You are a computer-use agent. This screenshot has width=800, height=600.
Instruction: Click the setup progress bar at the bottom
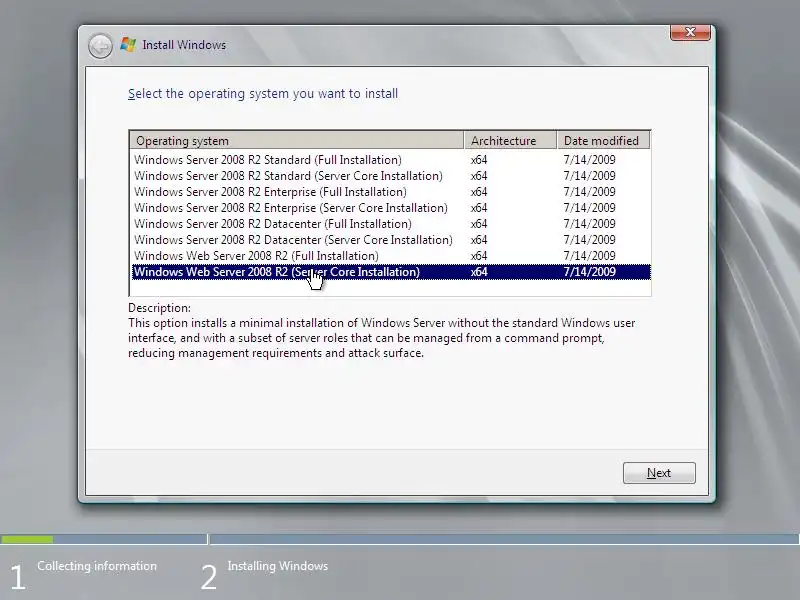tap(399, 539)
